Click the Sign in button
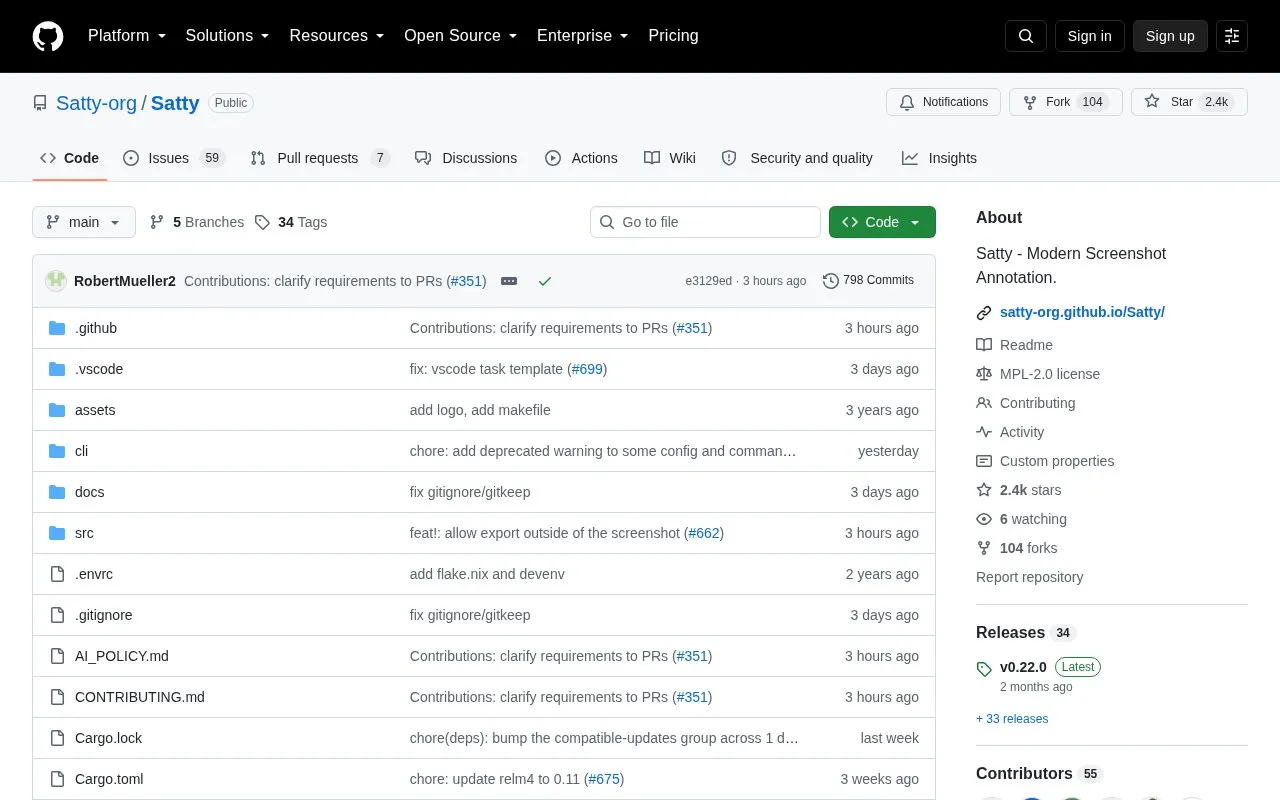The image size is (1280, 800). [x=1089, y=36]
